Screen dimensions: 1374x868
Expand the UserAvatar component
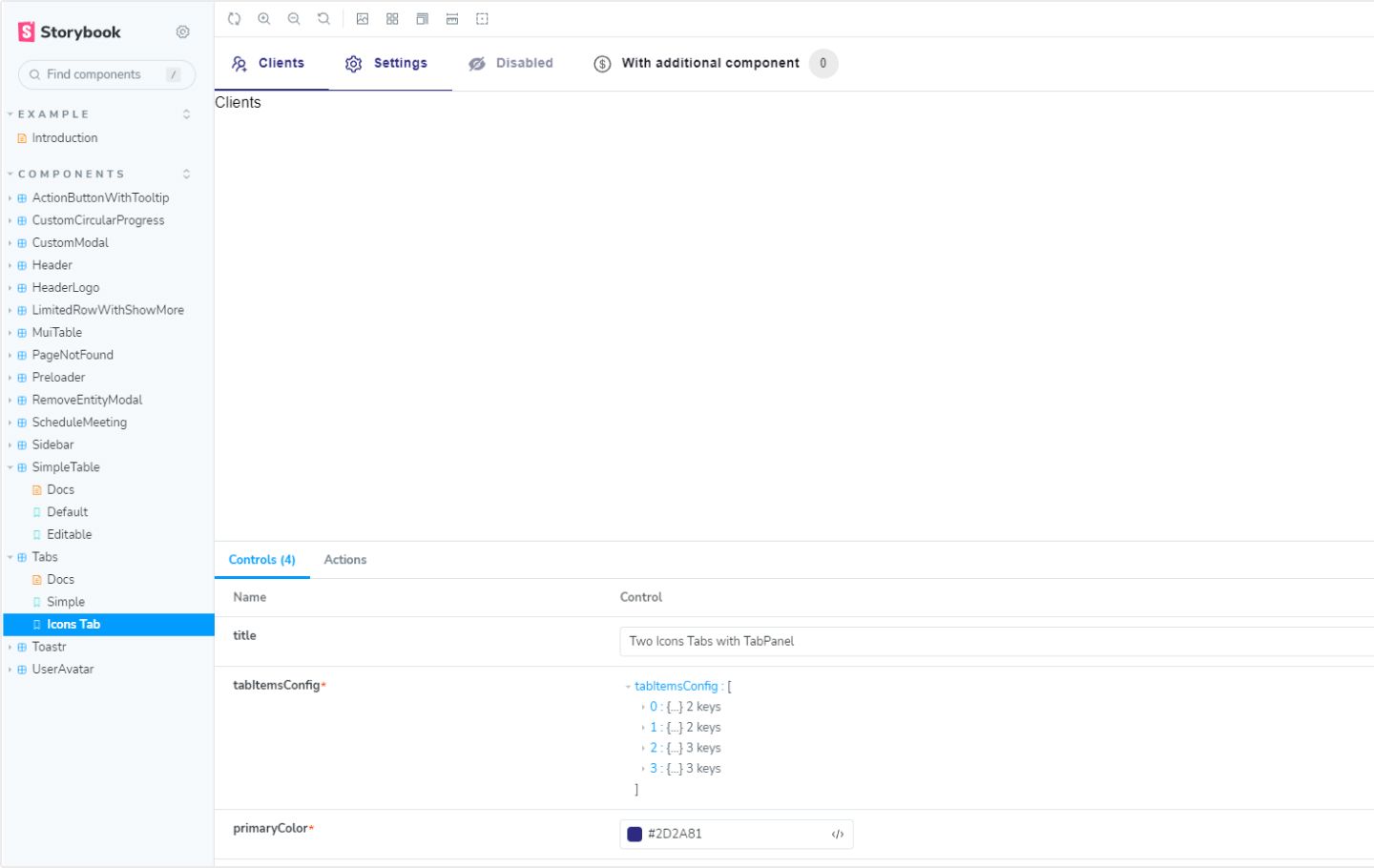click(63, 670)
